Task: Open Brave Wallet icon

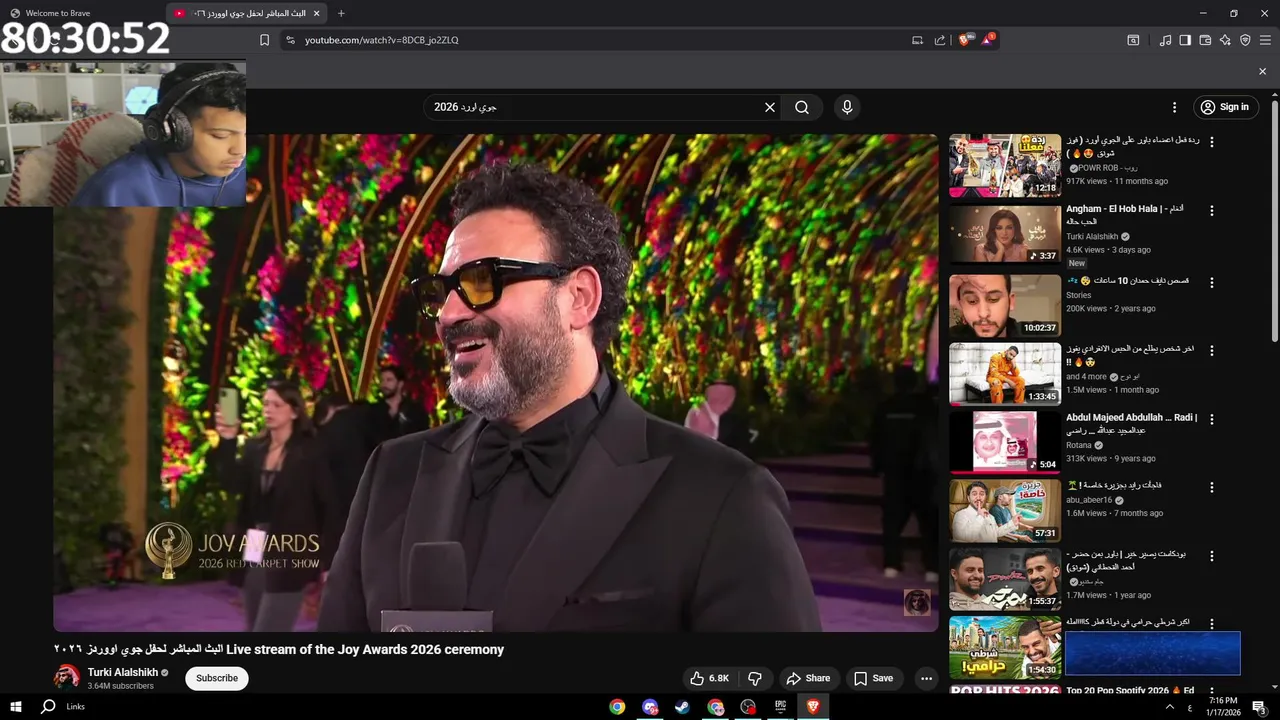Action: [1205, 40]
